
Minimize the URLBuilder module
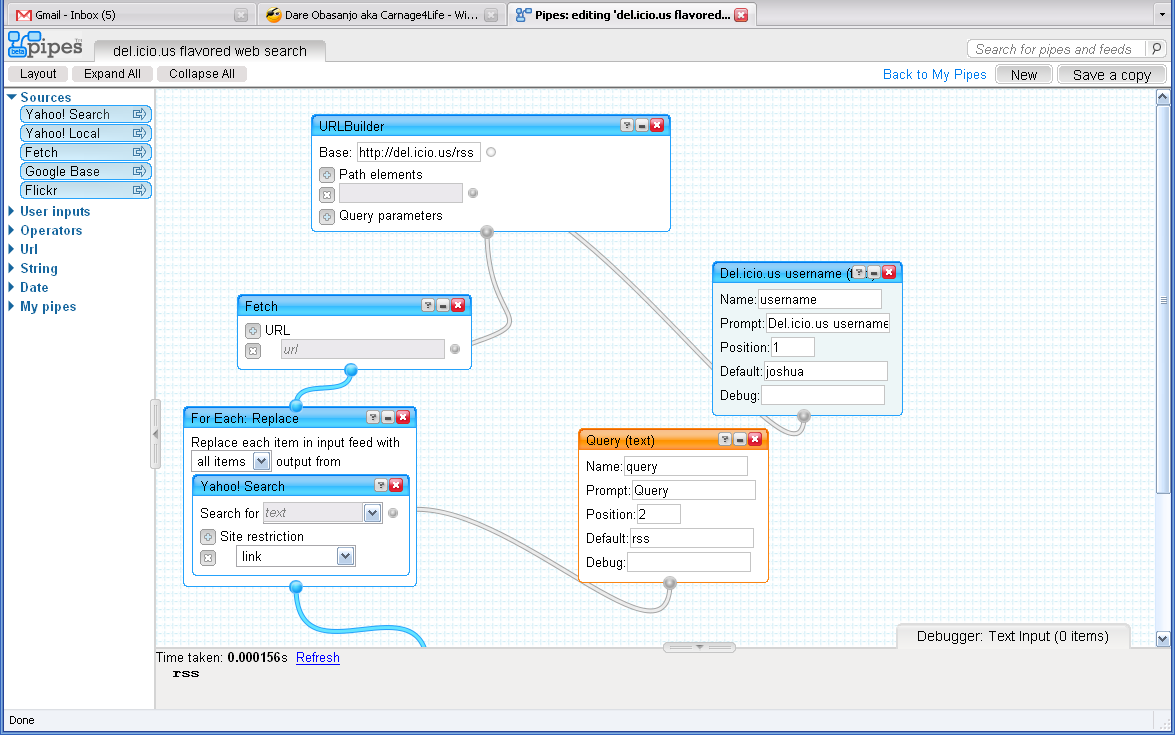click(x=641, y=125)
